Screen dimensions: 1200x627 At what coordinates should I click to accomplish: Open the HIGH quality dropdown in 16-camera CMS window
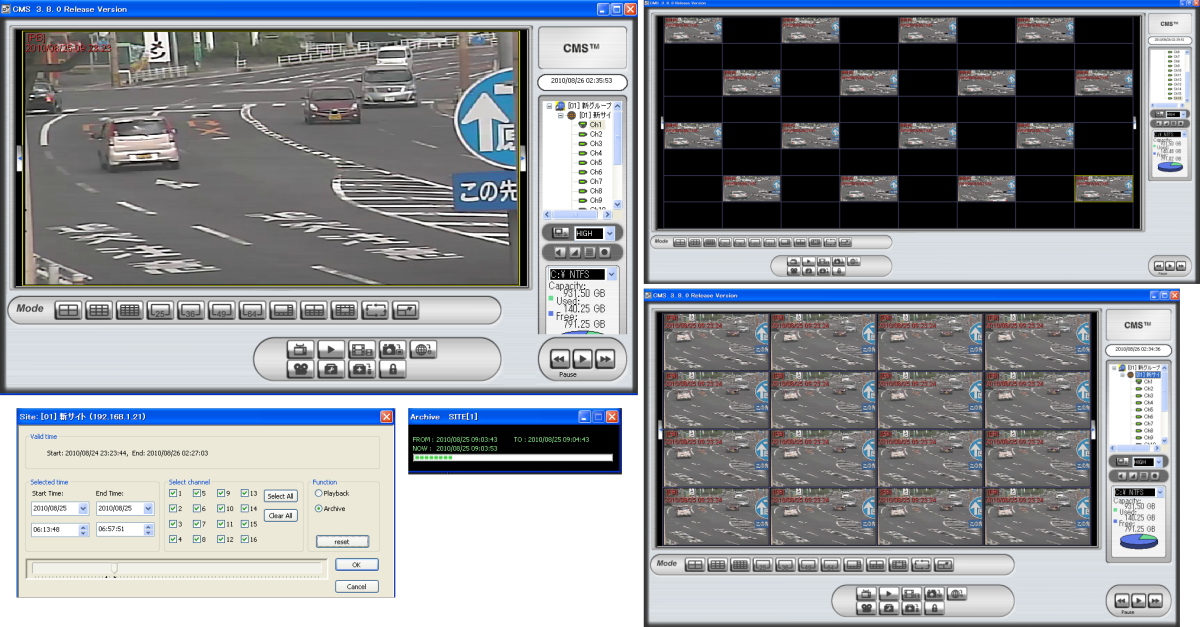tap(1158, 462)
